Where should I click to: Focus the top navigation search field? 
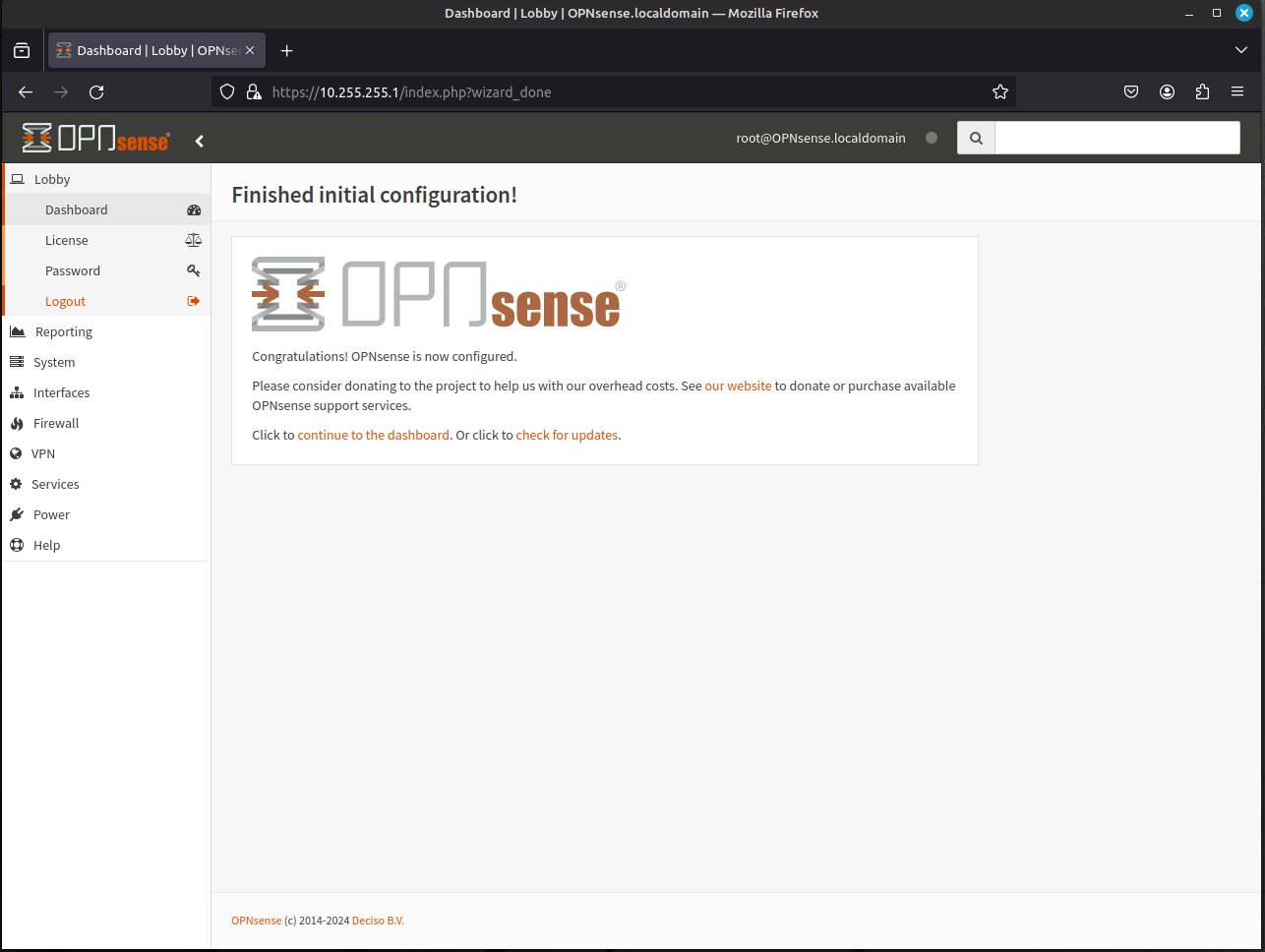(x=1117, y=138)
